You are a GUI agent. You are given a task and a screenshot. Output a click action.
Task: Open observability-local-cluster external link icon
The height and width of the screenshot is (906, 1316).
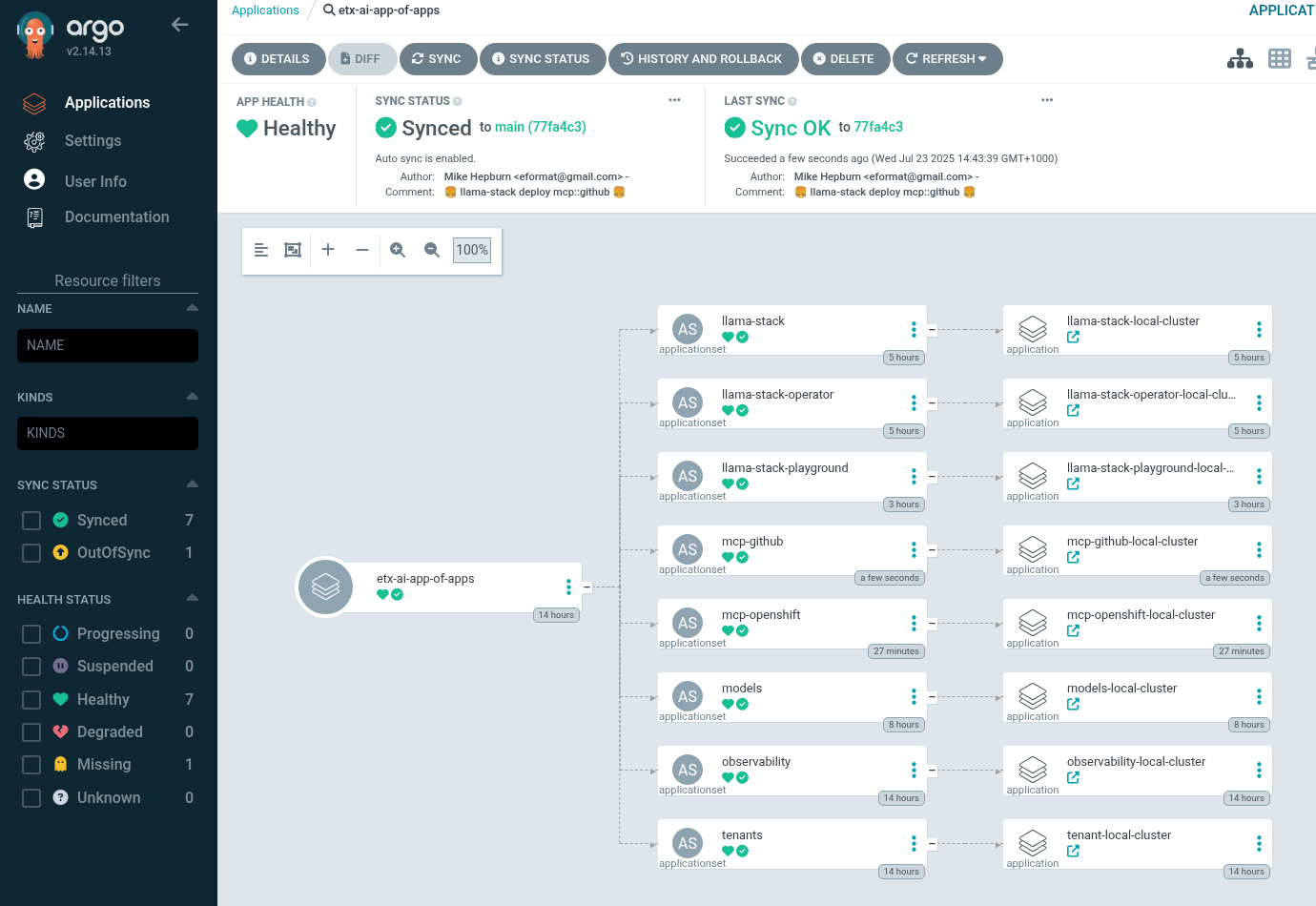[1073, 777]
